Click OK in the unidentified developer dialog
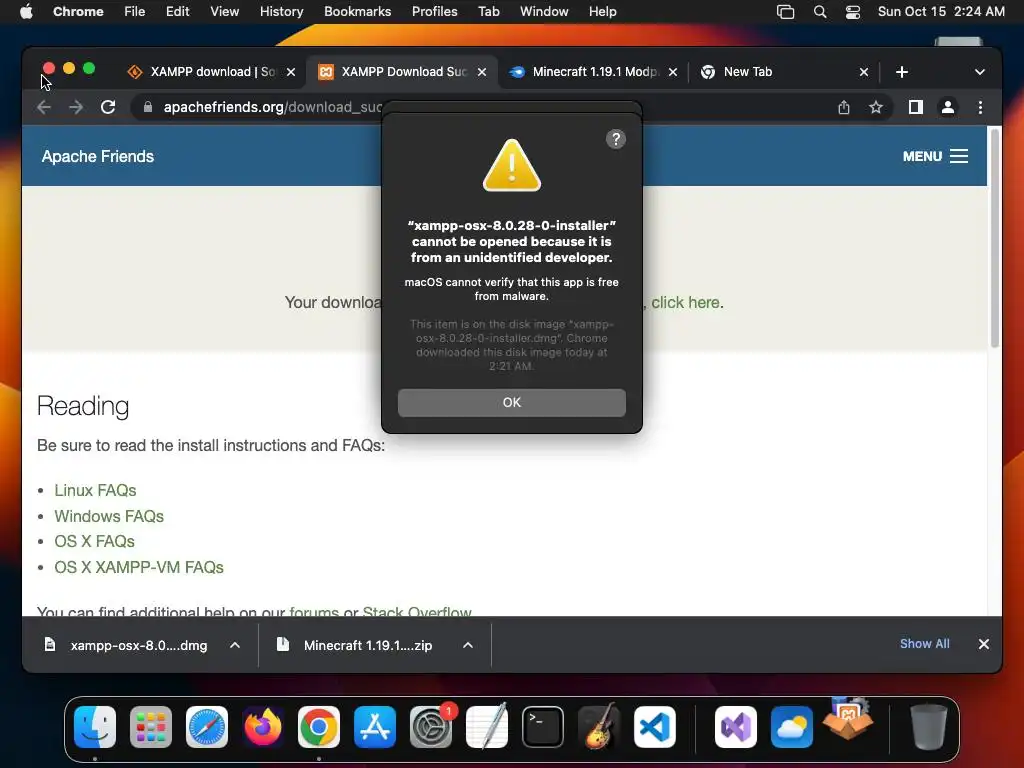 (511, 402)
